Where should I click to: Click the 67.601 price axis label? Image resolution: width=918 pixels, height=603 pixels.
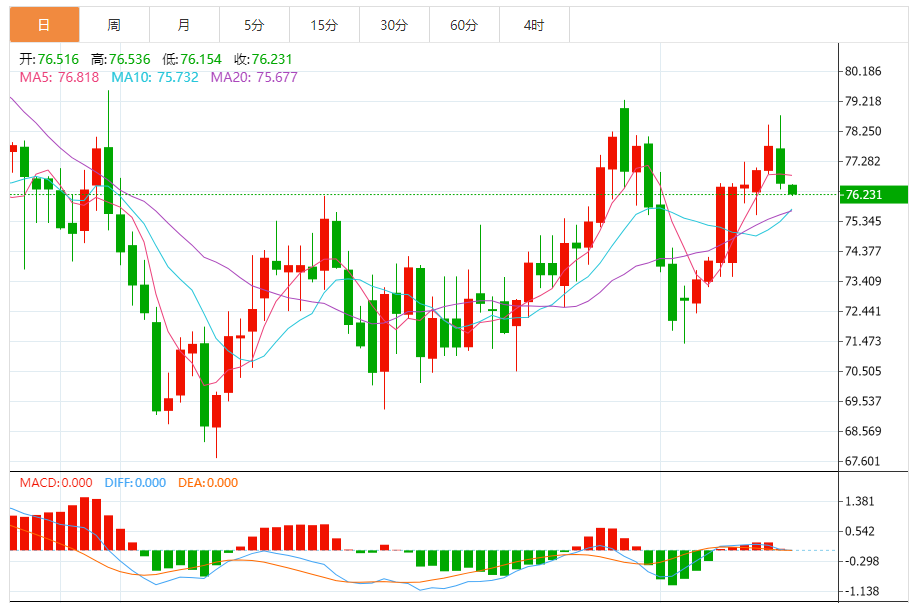pos(863,461)
